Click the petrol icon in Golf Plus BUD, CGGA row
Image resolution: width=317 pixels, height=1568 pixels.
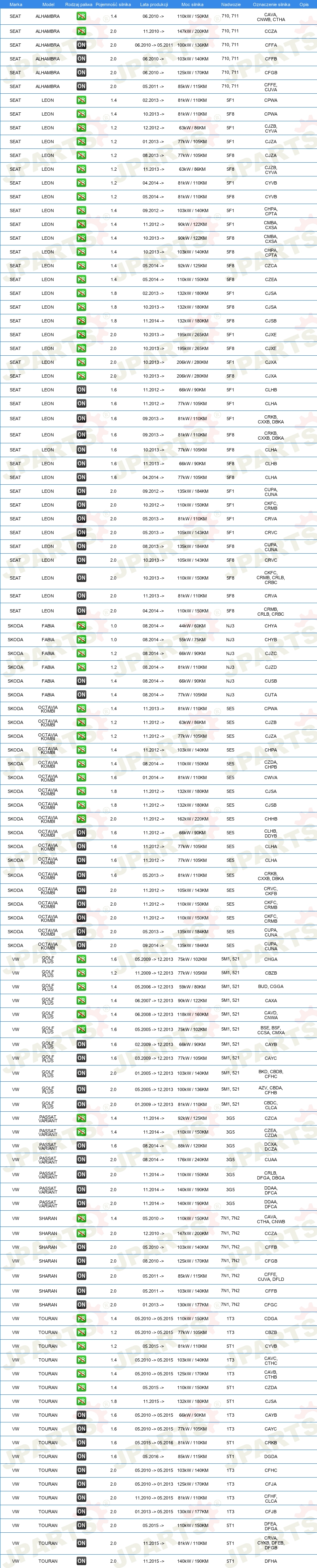[x=81, y=987]
